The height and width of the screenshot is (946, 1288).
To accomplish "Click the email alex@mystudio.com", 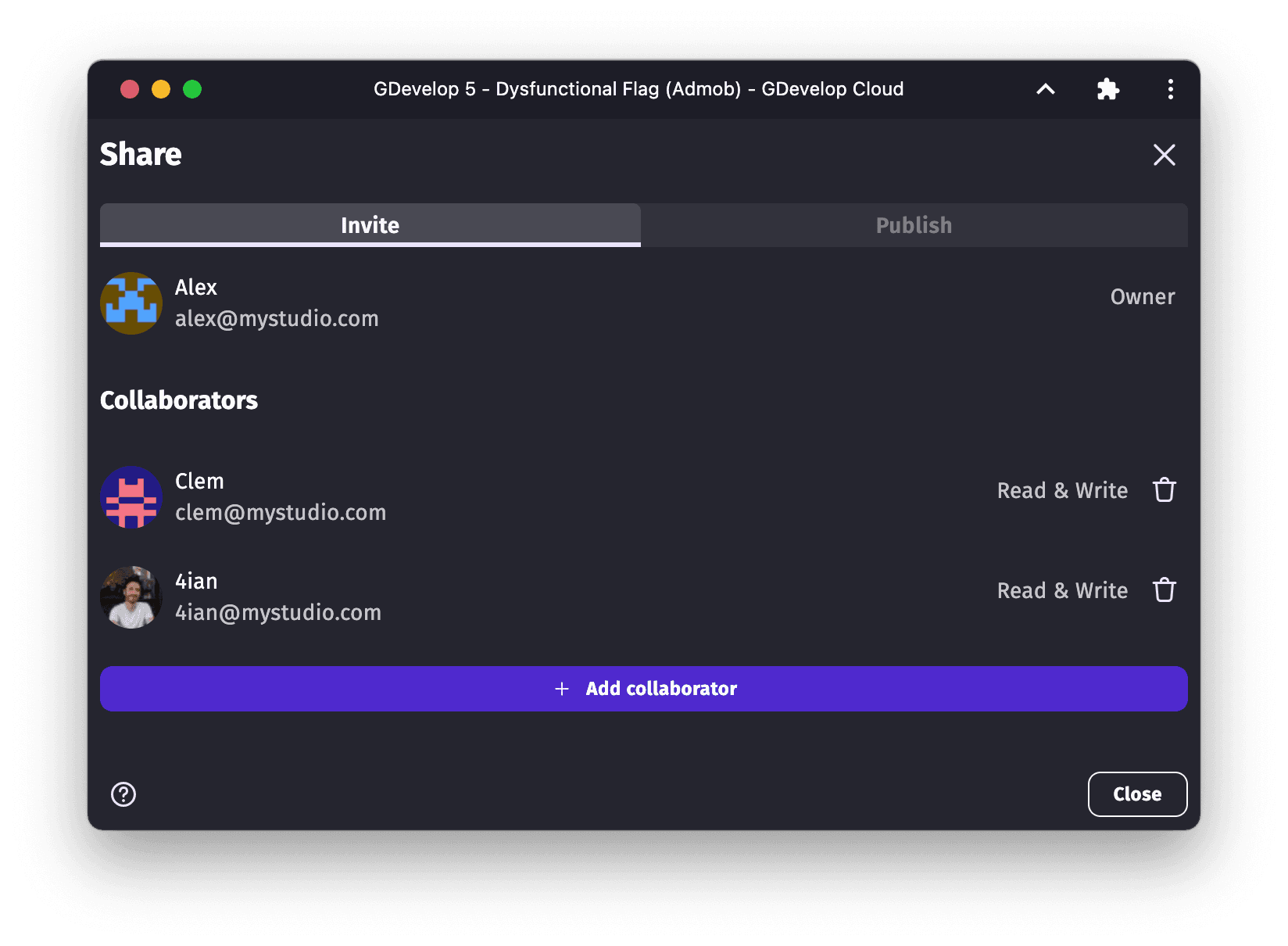I will pyautogui.click(x=277, y=318).
